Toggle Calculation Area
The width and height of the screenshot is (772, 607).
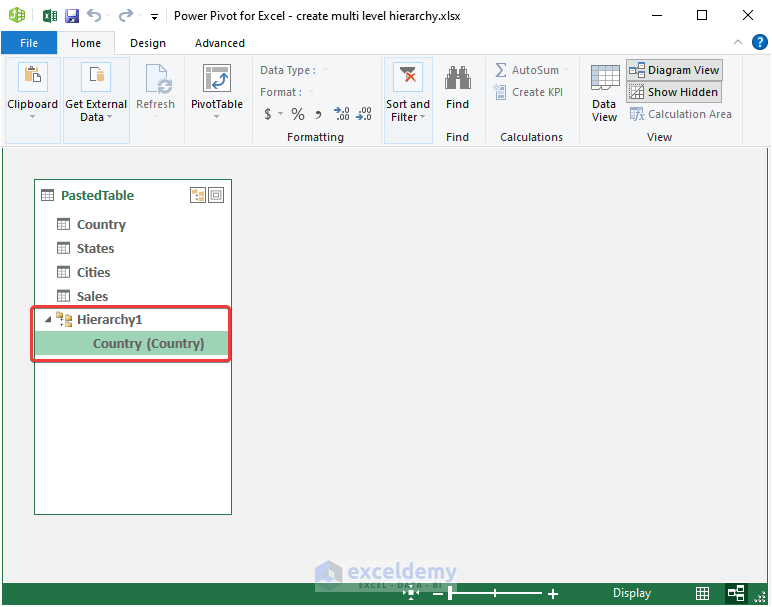pos(681,114)
